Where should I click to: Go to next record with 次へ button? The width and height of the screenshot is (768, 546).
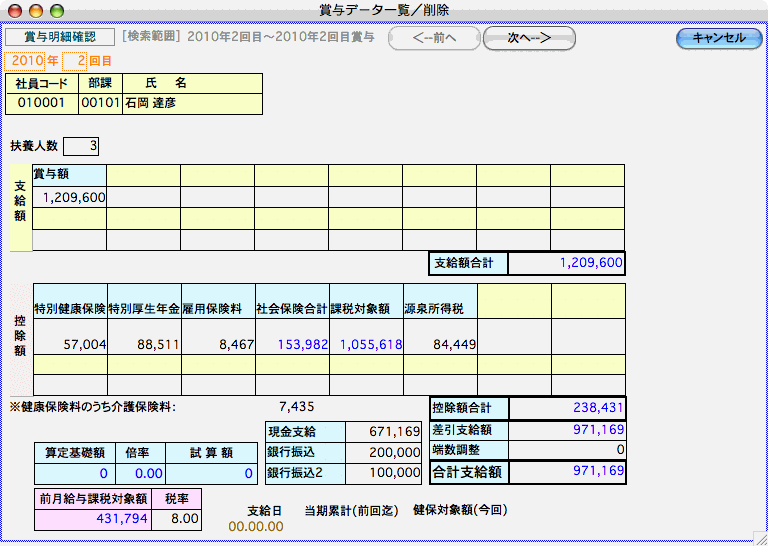point(529,38)
